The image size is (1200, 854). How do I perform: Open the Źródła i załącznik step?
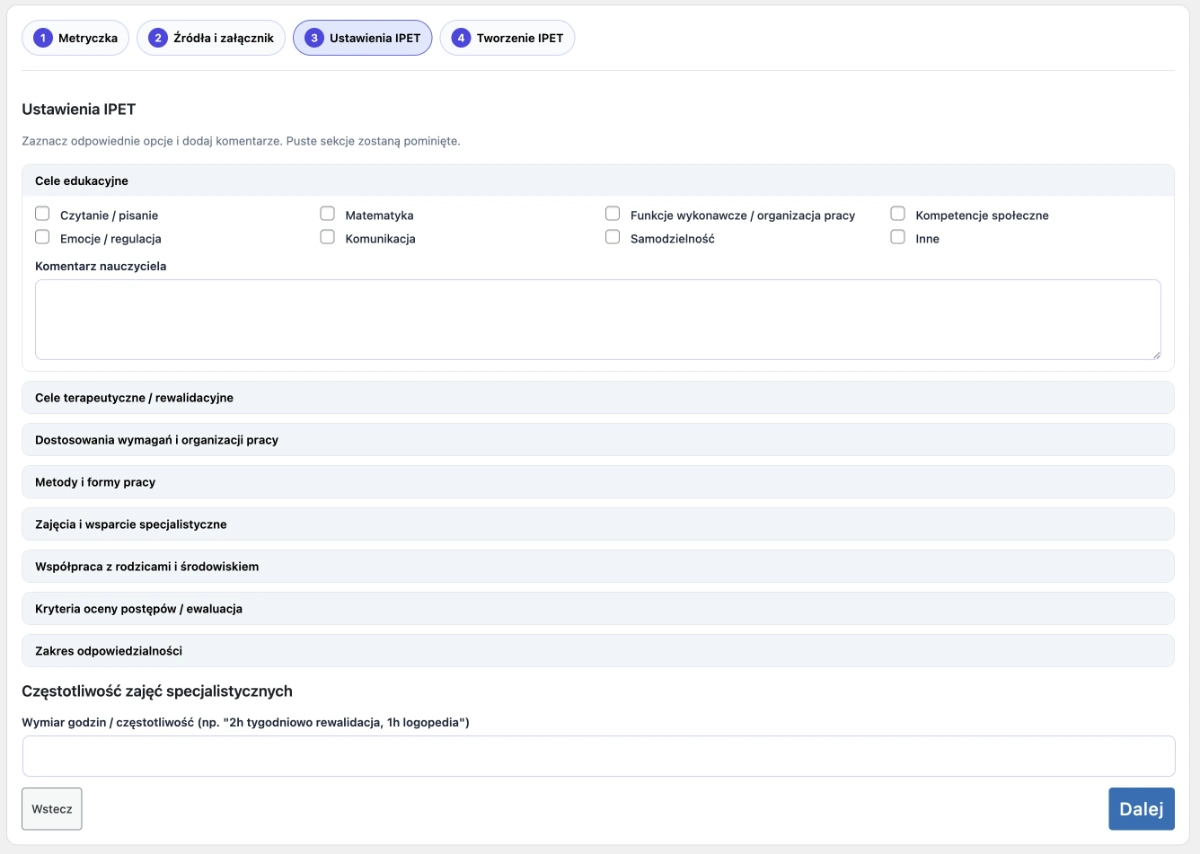[211, 38]
